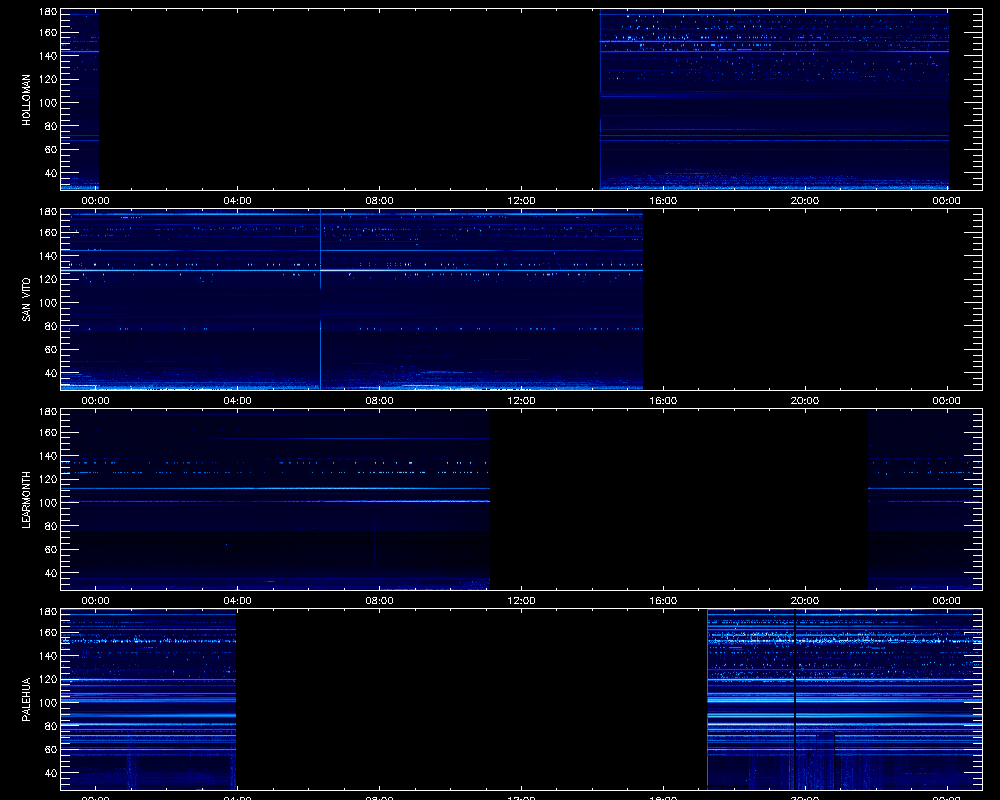Image resolution: width=1000 pixels, height=800 pixels.
Task: Click the 140 frequency label on Holloman axis
Action: coord(48,56)
